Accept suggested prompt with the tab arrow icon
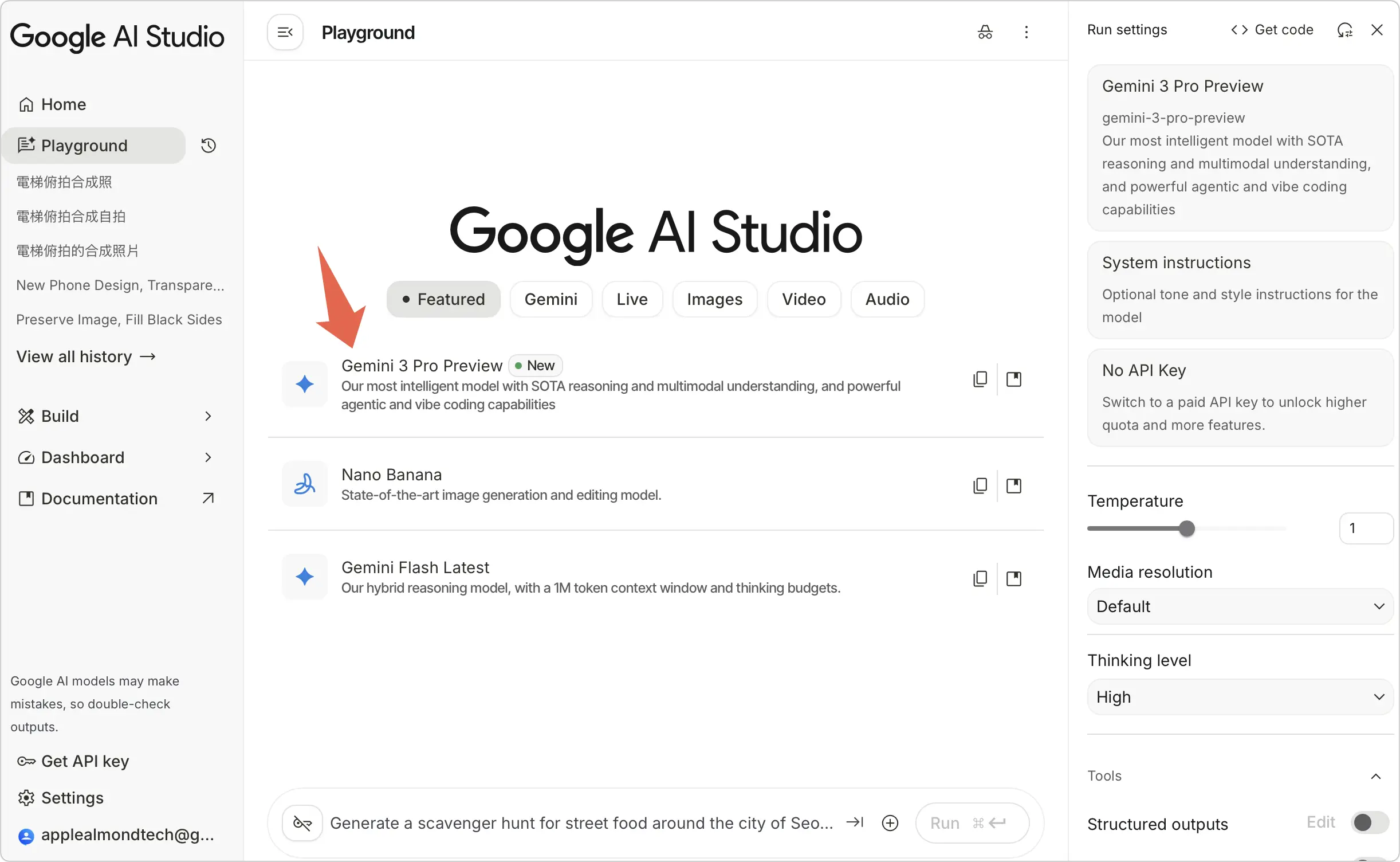This screenshot has height=862, width=1400. click(x=855, y=822)
